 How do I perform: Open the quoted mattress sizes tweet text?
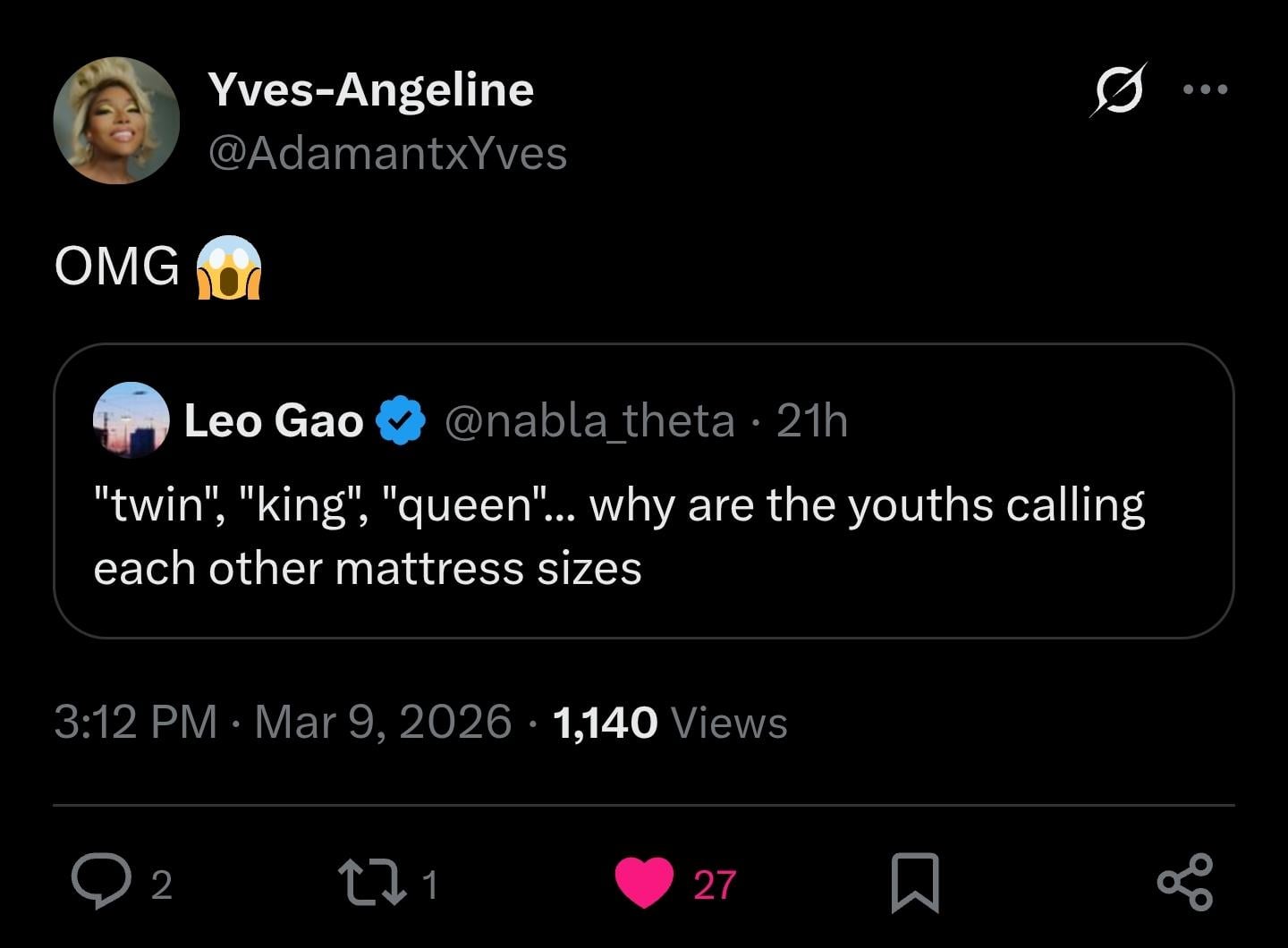[617, 537]
